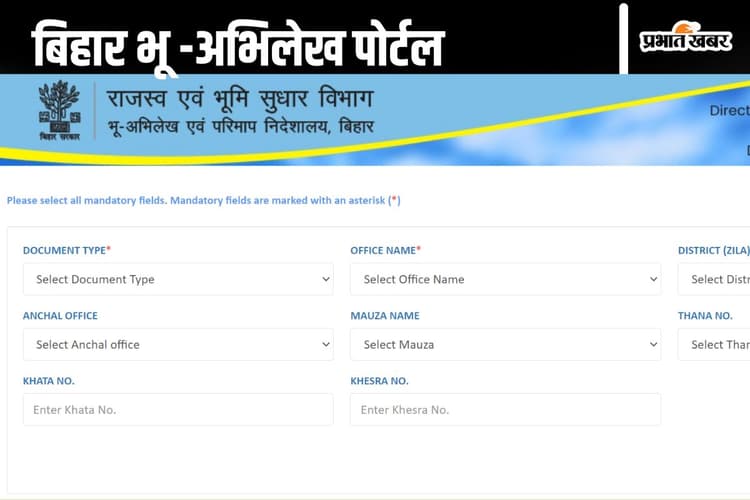Click the partially visible Direct link in header
The height and width of the screenshot is (500, 750).
728,111
